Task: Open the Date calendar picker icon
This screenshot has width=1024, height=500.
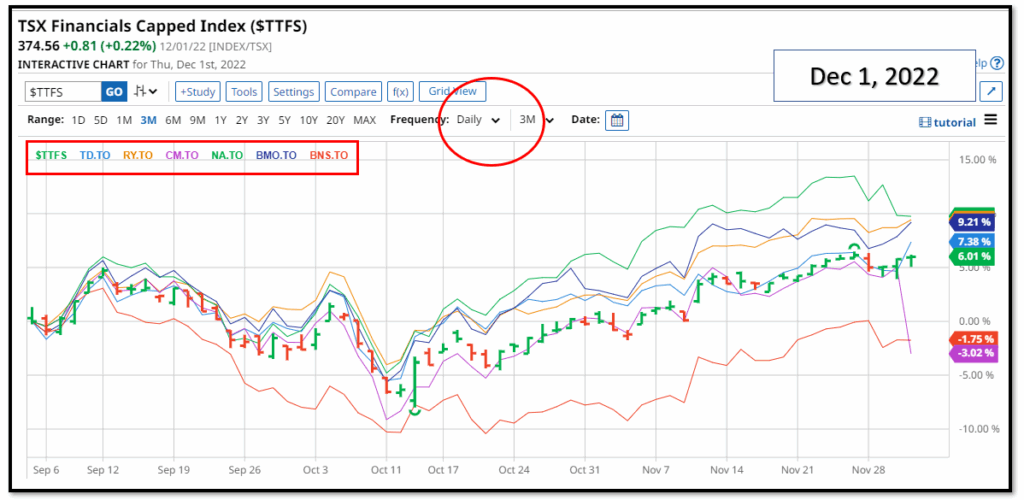Action: 617,120
